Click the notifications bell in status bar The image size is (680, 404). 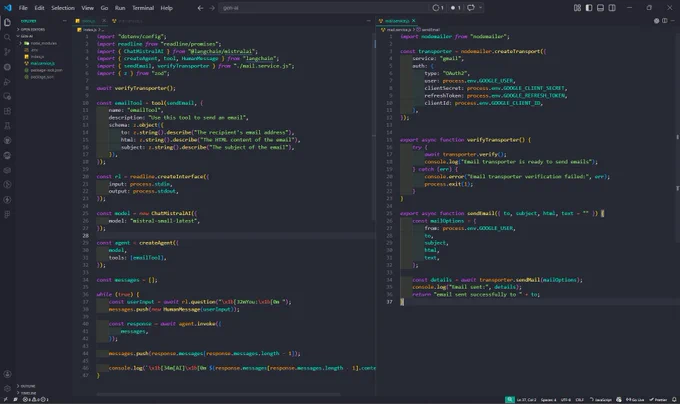(674, 400)
